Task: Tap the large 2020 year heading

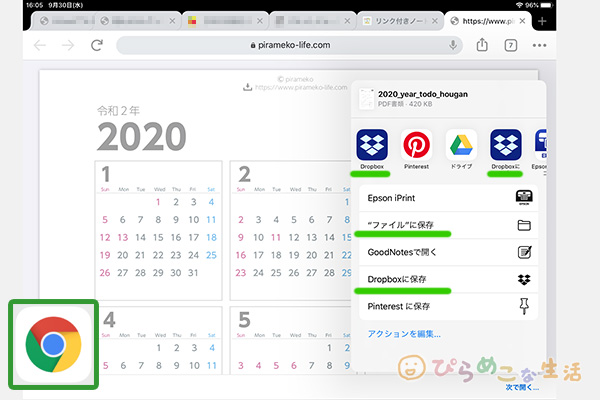Action: coord(142,136)
